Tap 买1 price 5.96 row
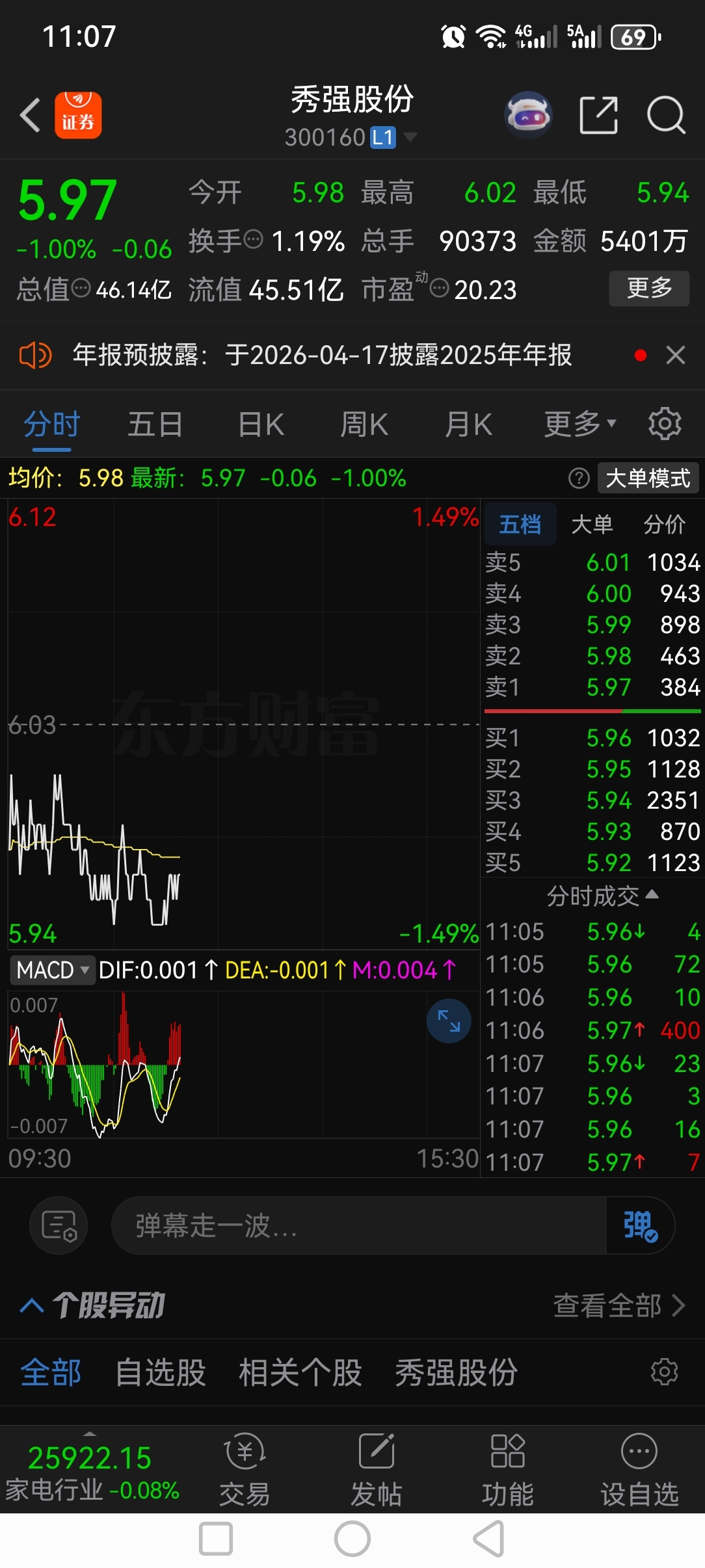The height and width of the screenshot is (1568, 705). pos(593,738)
